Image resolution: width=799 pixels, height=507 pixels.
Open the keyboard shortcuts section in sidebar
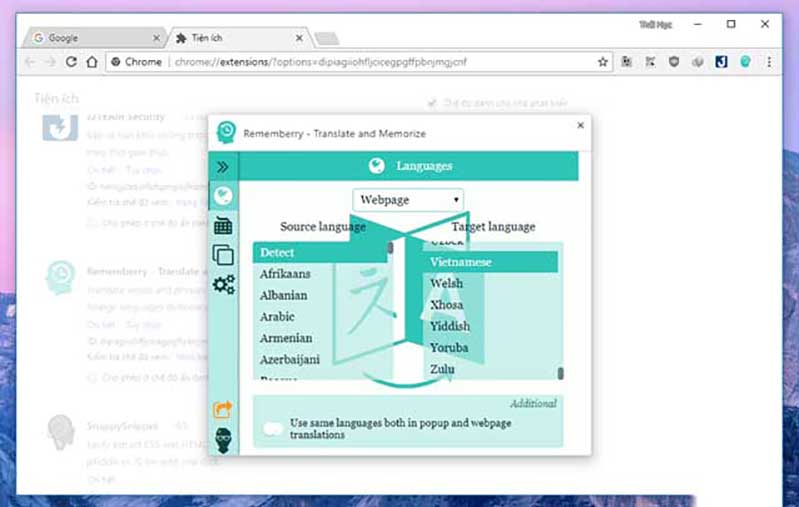pos(223,225)
